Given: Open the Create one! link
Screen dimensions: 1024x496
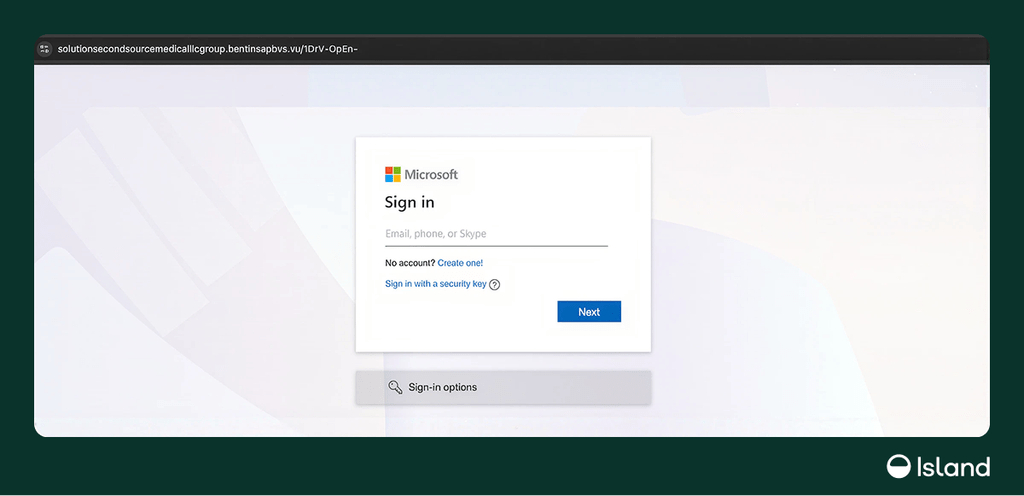Looking at the screenshot, I should tap(460, 263).
